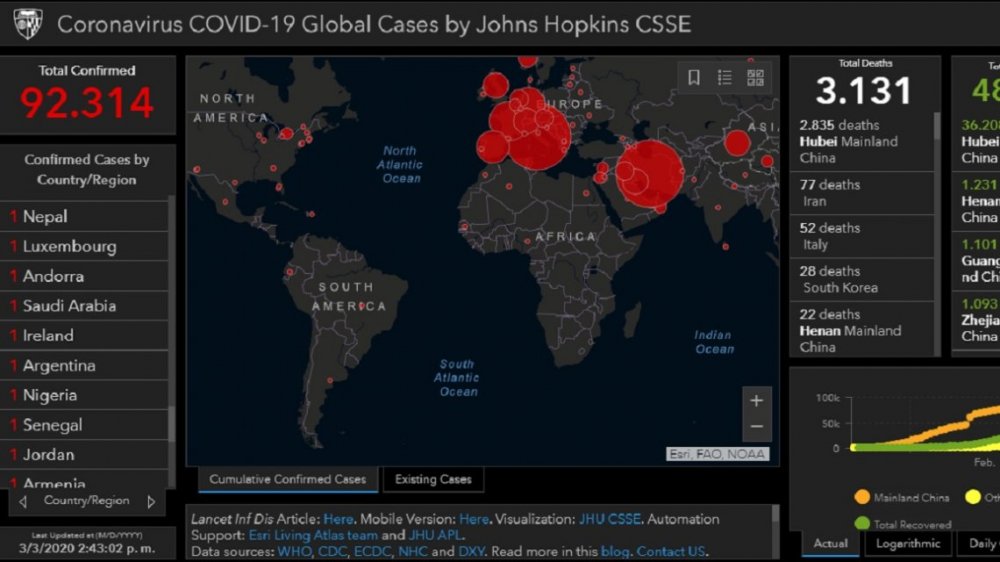The image size is (1000, 562).
Task: Zoom out on the map with minus
Action: pyautogui.click(x=756, y=427)
